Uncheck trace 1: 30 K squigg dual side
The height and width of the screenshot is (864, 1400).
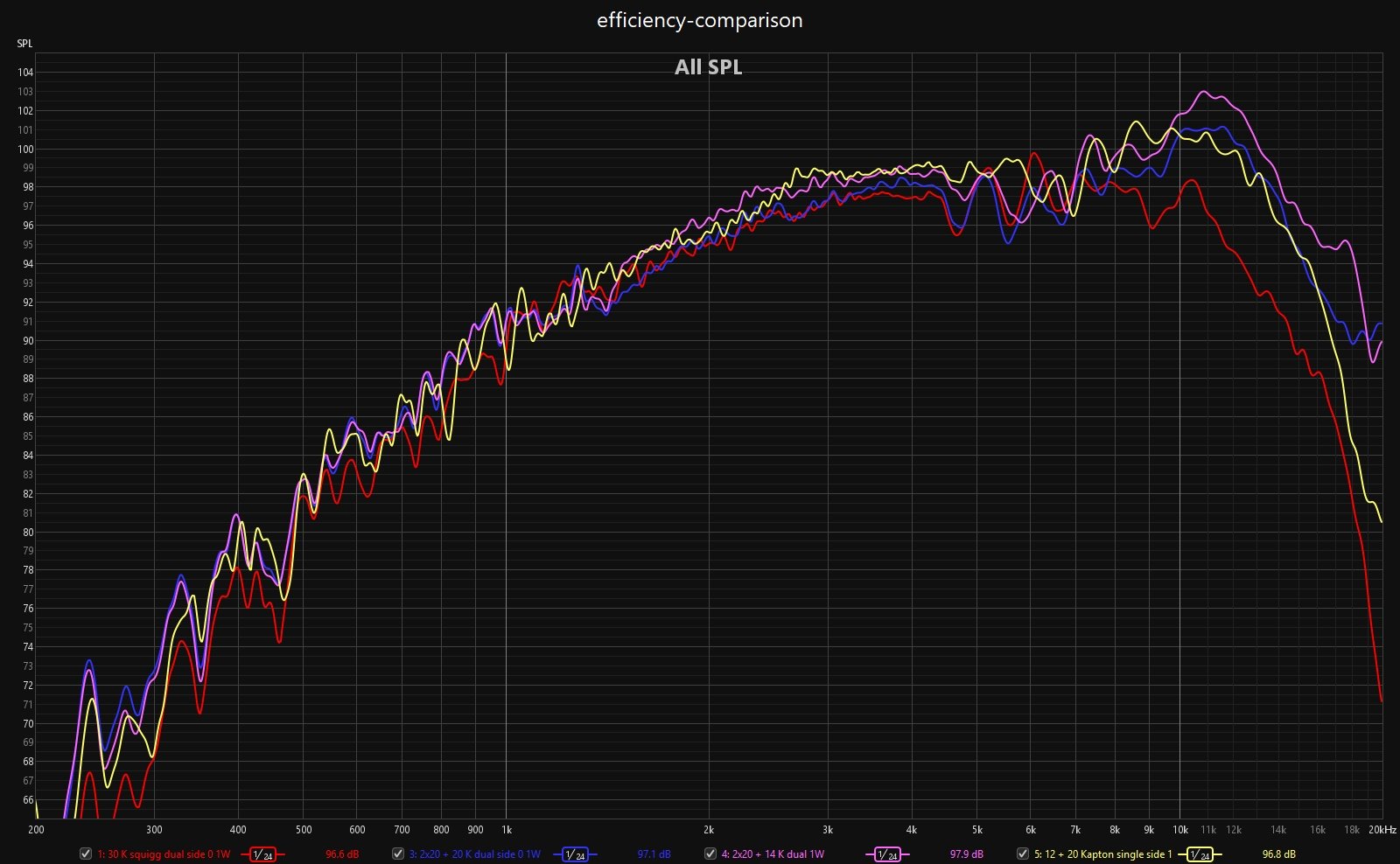(x=86, y=854)
